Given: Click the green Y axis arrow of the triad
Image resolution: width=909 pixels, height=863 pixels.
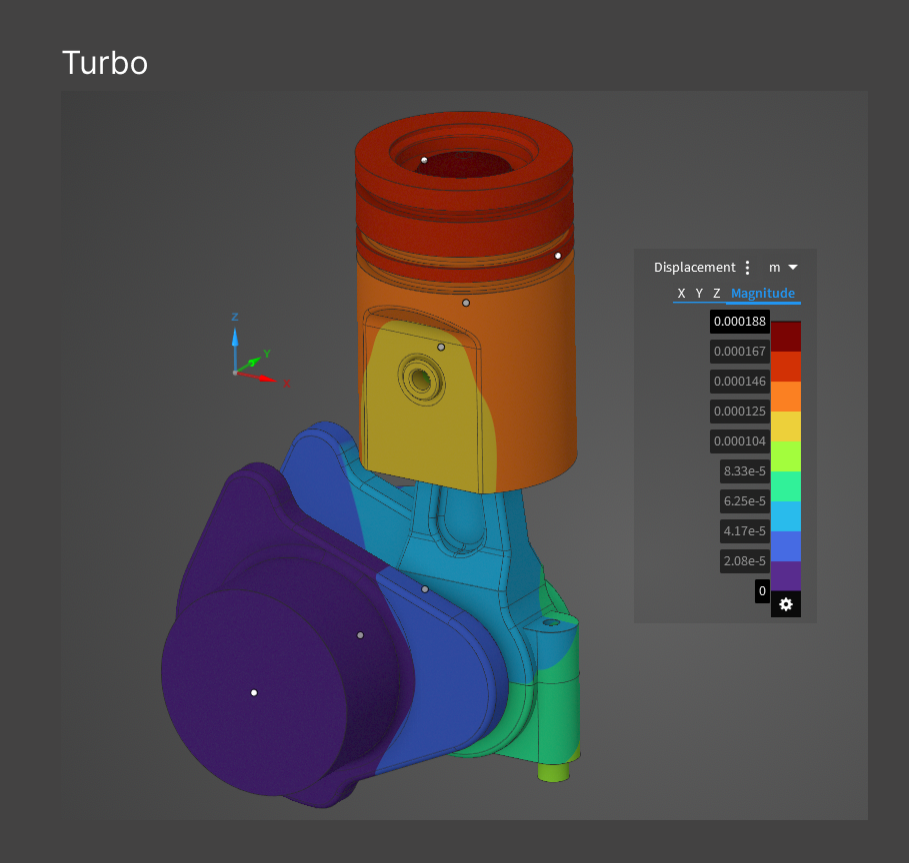Looking at the screenshot, I should coord(252,362).
